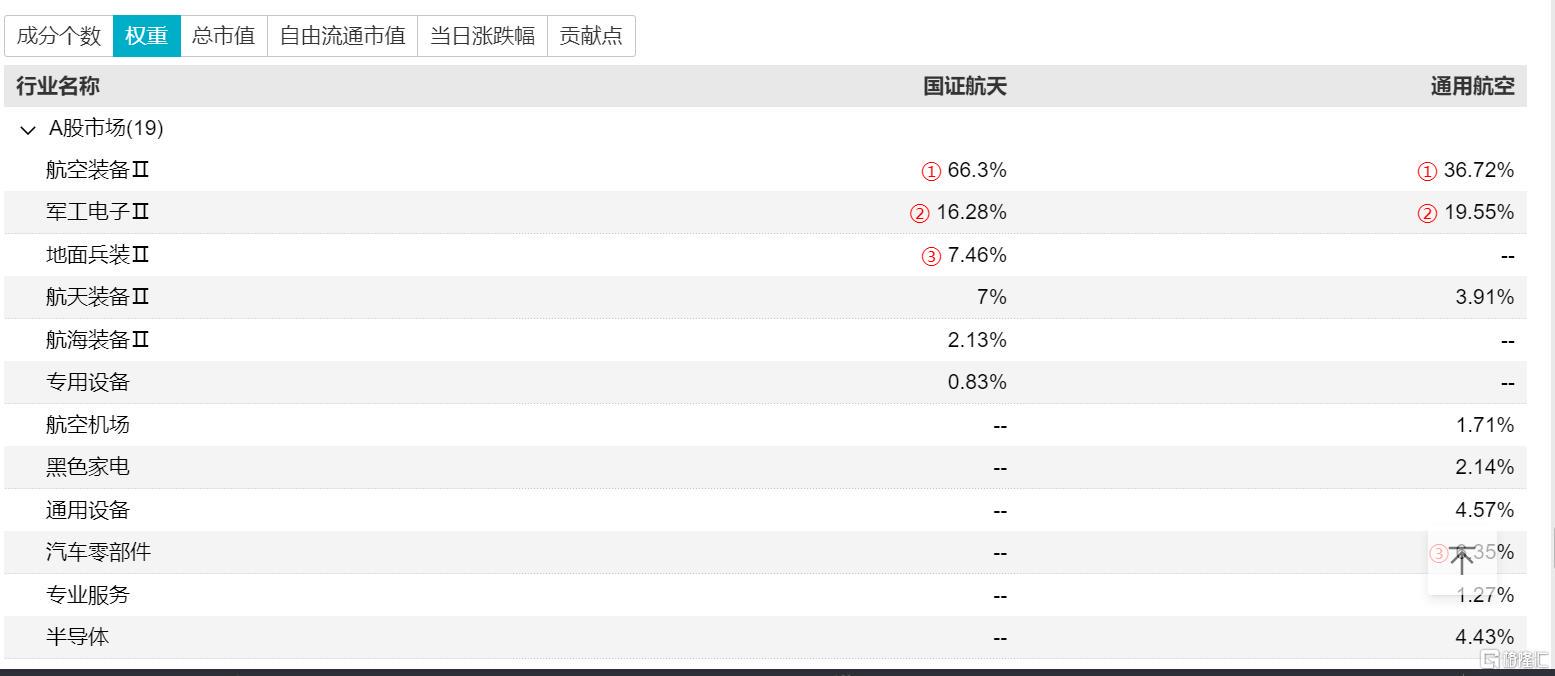Collapse the A股市场(19) group
Screen dimensions: 1555x676
coord(28,129)
